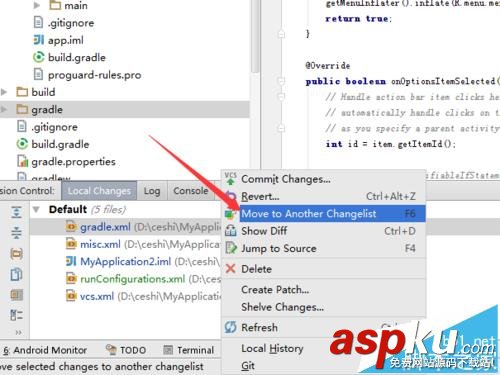Viewport: 500px width, 375px height.
Task: Select proguard-rules.pro file
Action: [x=94, y=75]
